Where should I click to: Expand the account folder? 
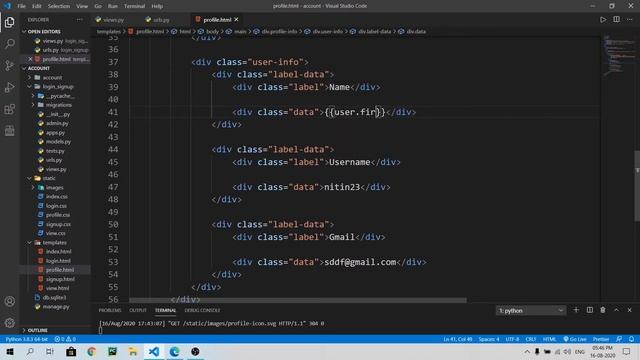pos(52,78)
